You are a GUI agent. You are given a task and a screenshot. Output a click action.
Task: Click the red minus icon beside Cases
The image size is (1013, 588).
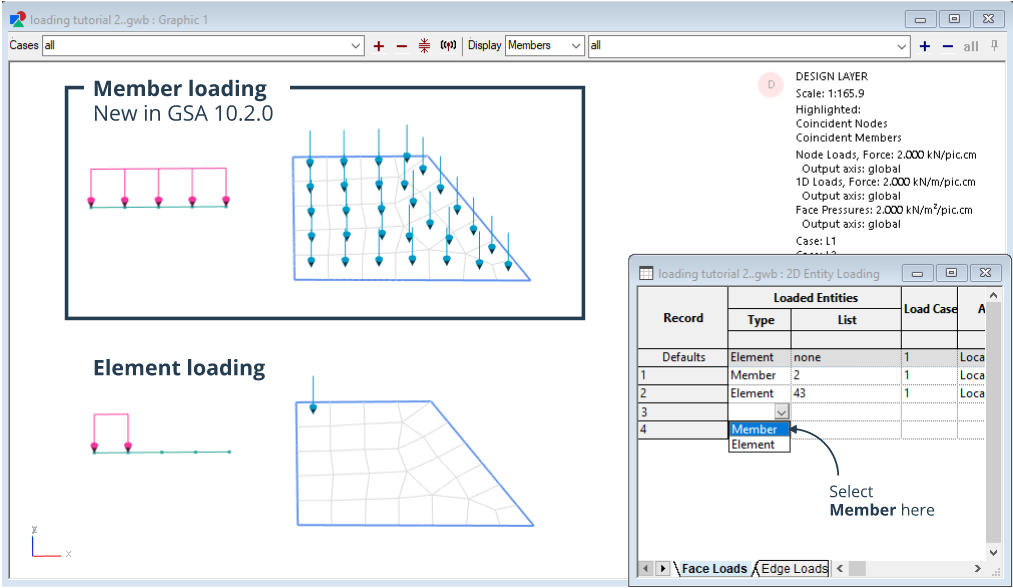(x=402, y=46)
